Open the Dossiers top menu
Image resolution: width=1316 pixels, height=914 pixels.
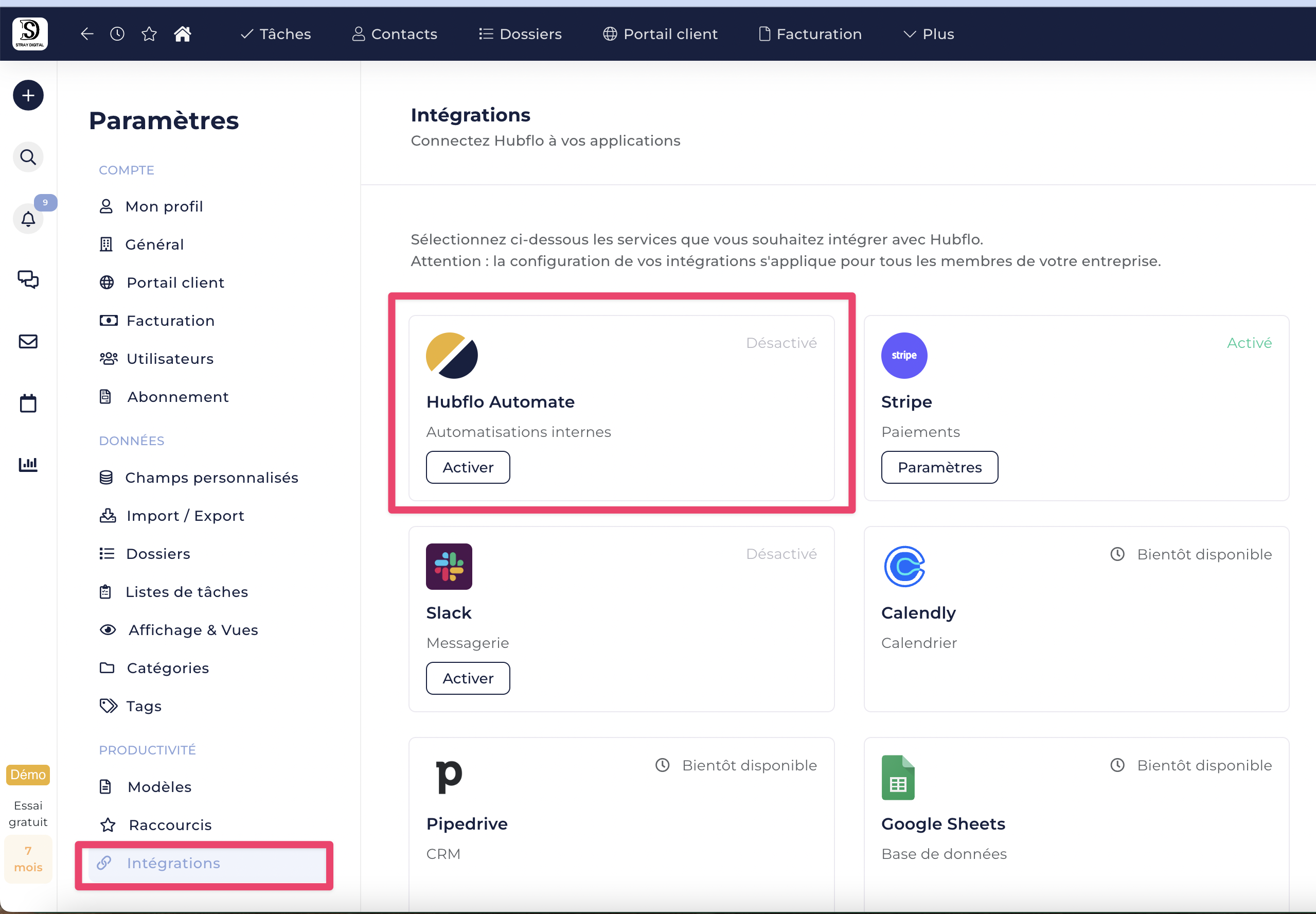[520, 34]
